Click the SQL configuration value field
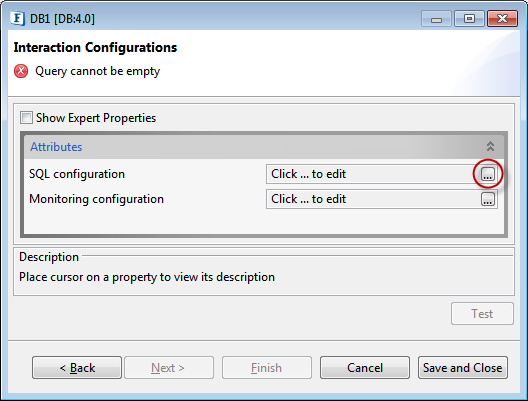This screenshot has width=528, height=401. (x=373, y=174)
